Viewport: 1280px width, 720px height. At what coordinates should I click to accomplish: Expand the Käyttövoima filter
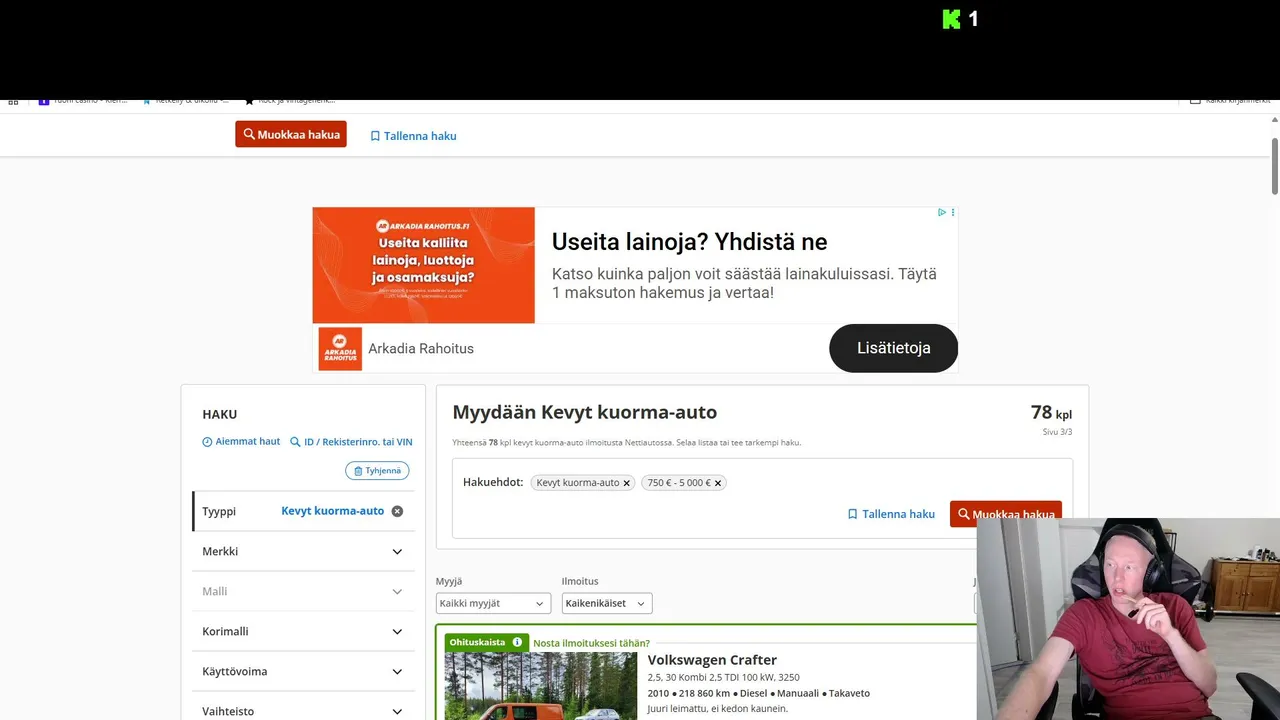303,671
